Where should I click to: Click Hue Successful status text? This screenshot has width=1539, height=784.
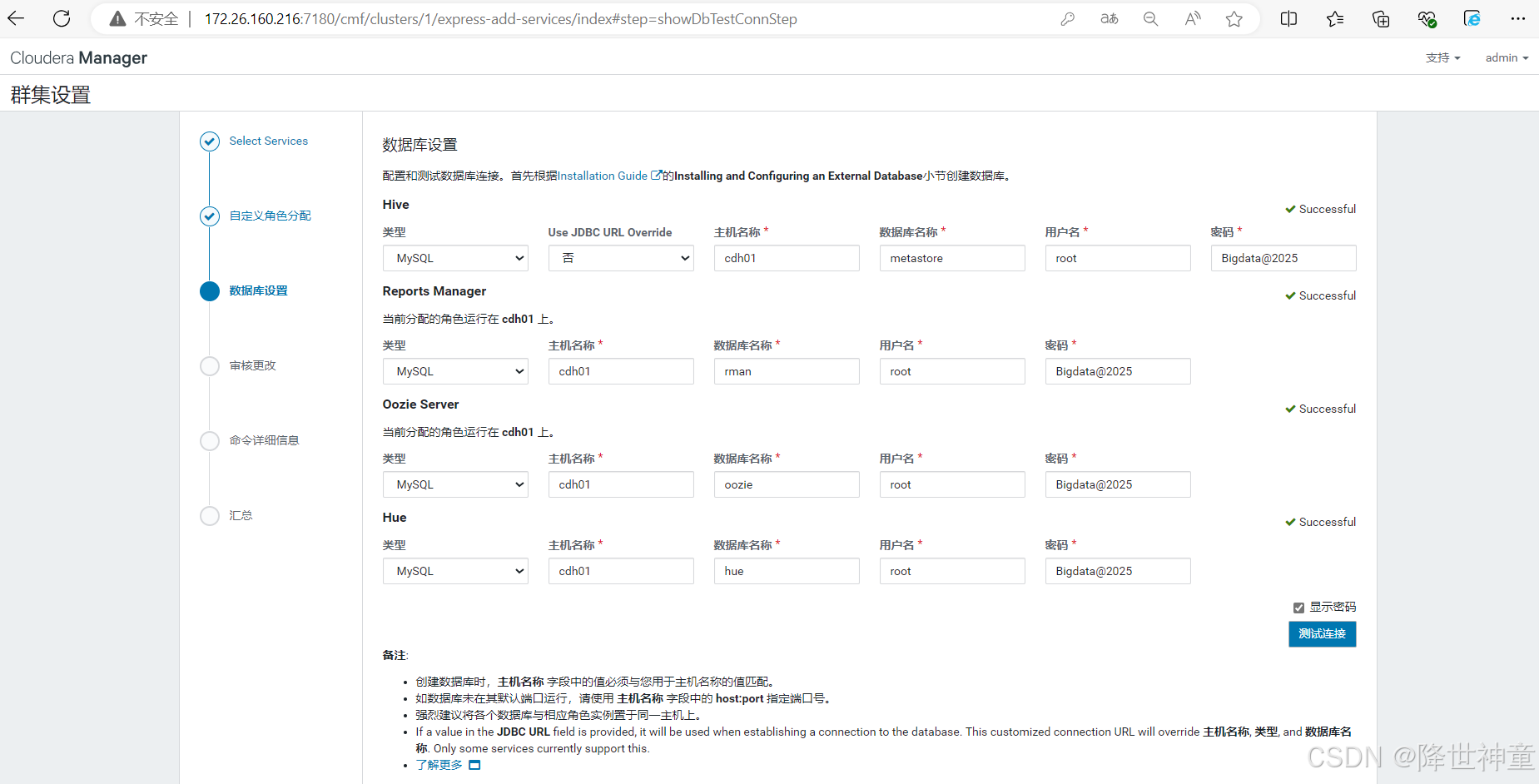[x=1328, y=522]
